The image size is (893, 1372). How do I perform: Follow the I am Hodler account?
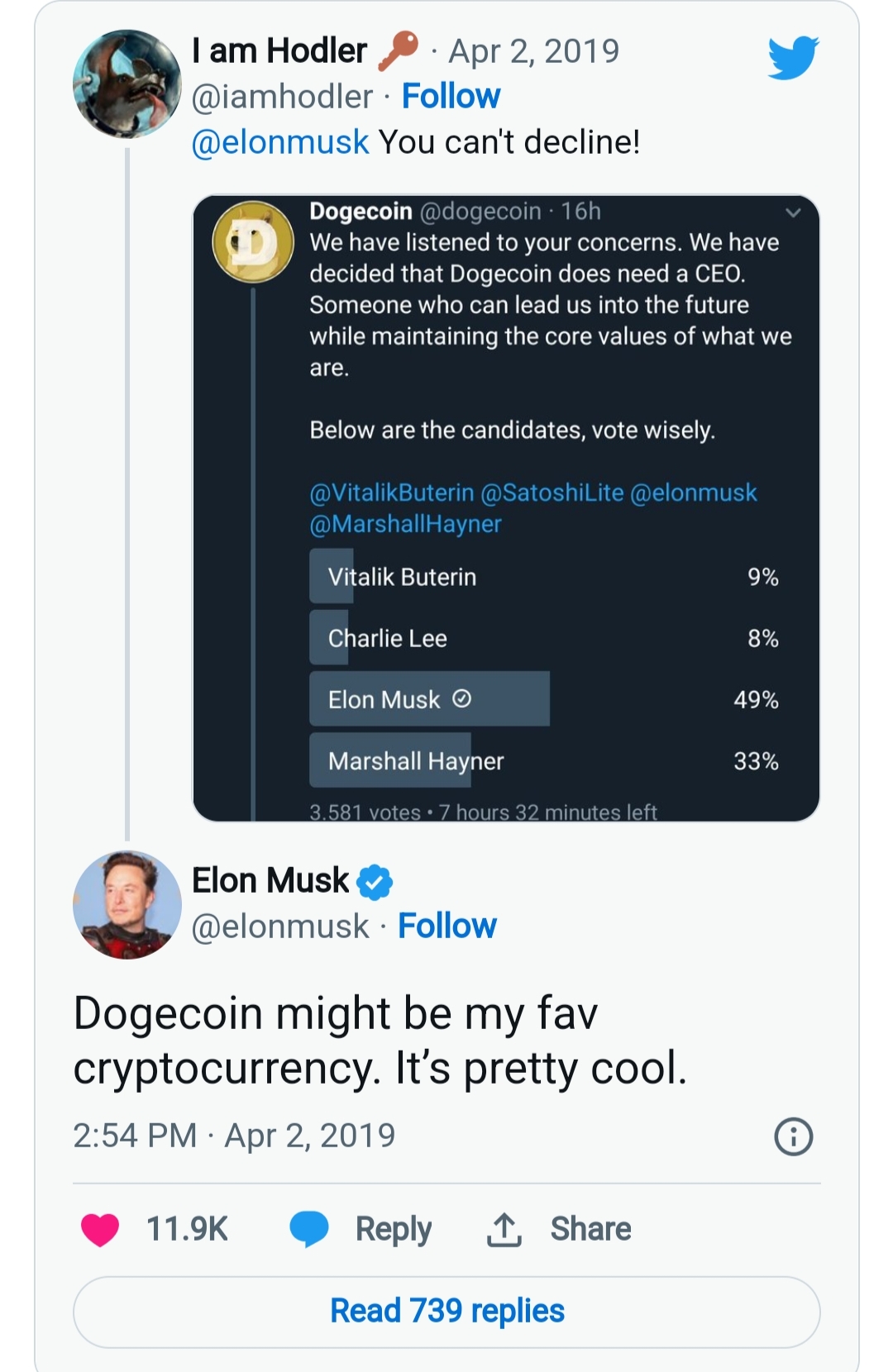(451, 95)
